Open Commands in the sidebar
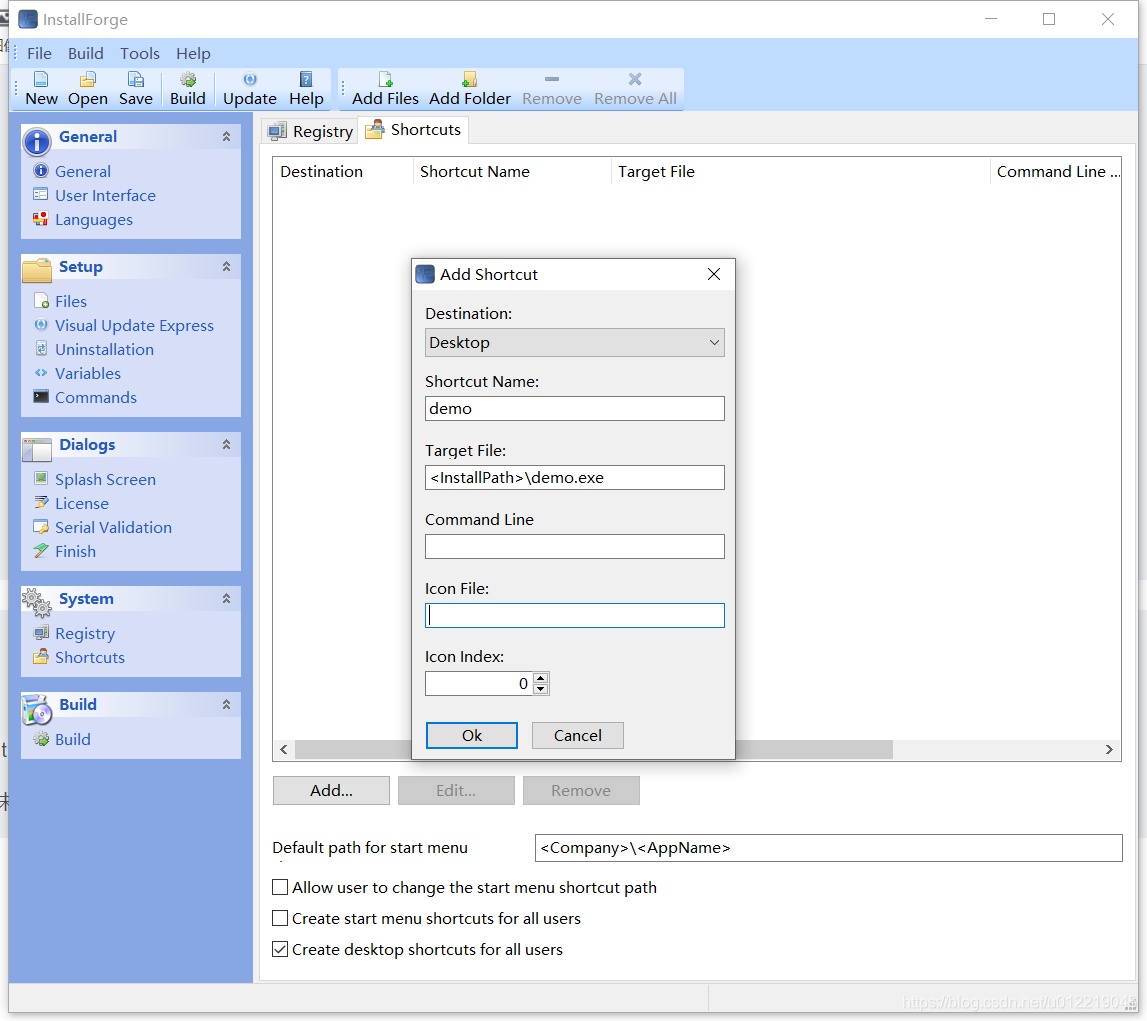Screen dimensions: 1147x1021 [96, 398]
